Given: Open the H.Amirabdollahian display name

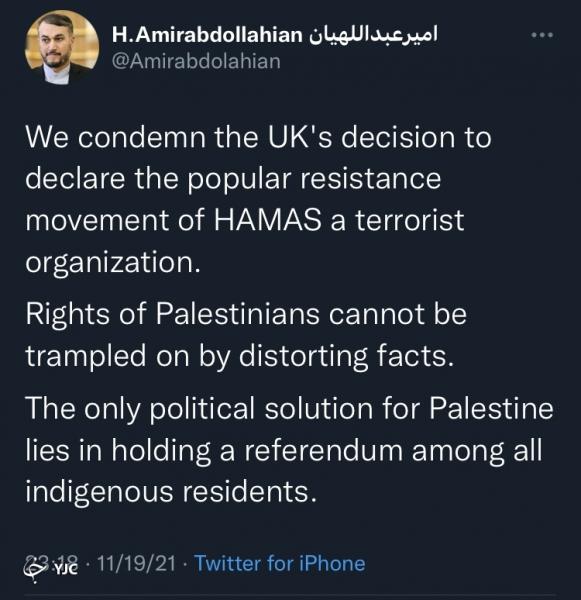Looking at the screenshot, I should (x=207, y=35).
